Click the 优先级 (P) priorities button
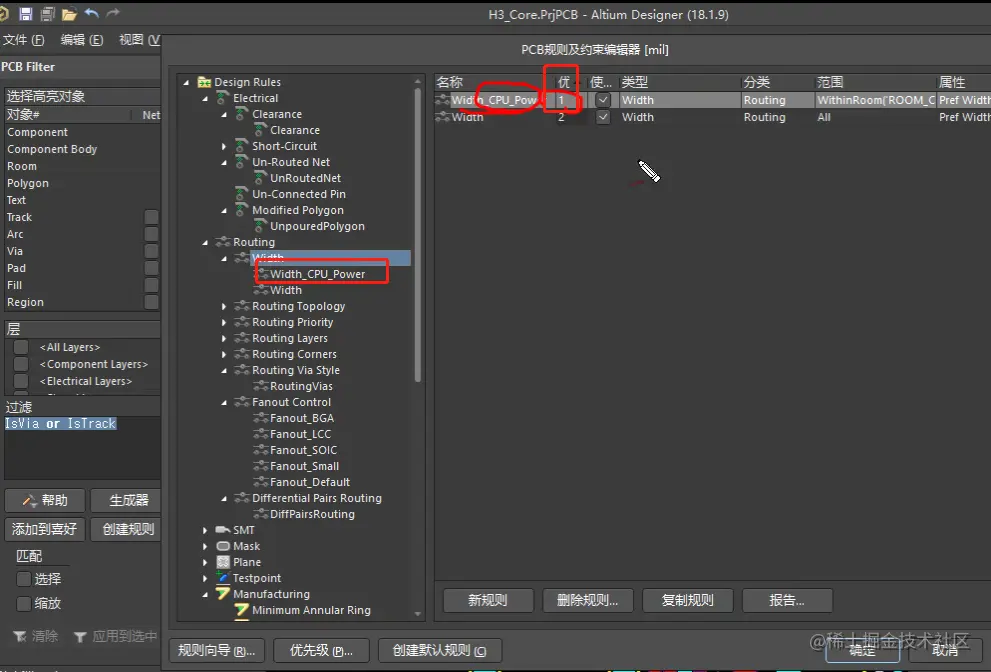 tap(321, 650)
